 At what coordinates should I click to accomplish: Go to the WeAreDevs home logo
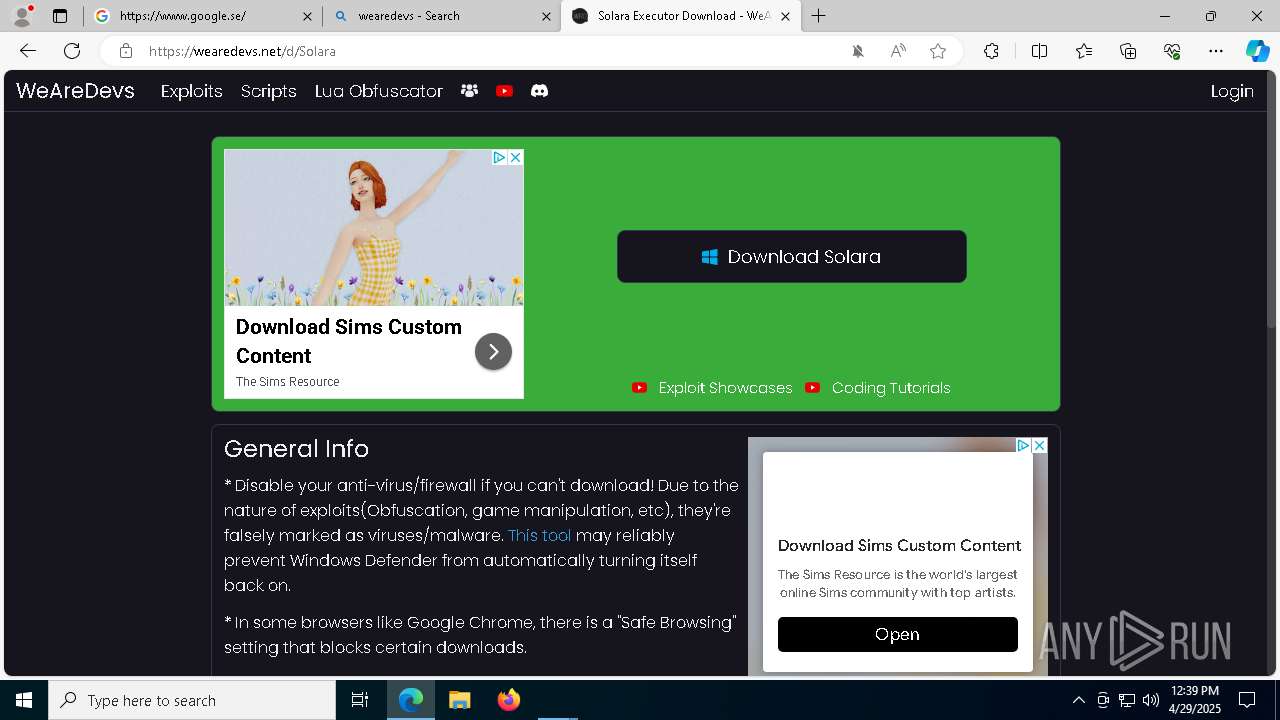click(75, 91)
